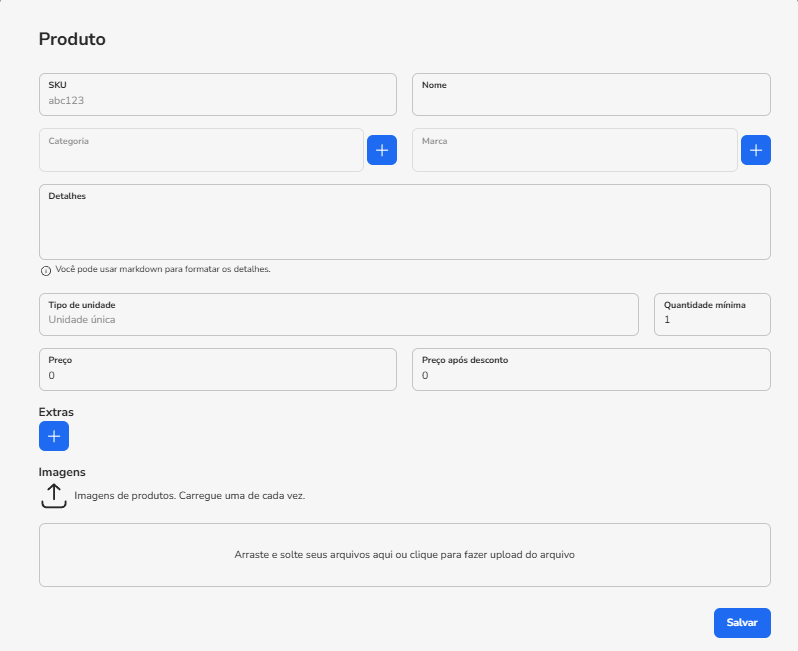Image resolution: width=798 pixels, height=651 pixels.
Task: Open the Marca dropdown field
Action: [x=575, y=150]
